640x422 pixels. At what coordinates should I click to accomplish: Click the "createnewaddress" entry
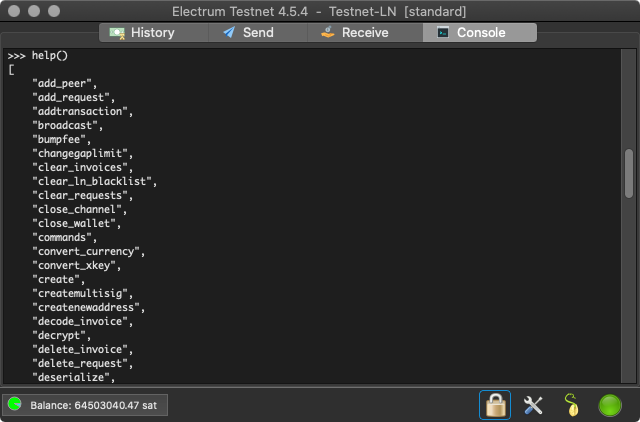pos(89,308)
